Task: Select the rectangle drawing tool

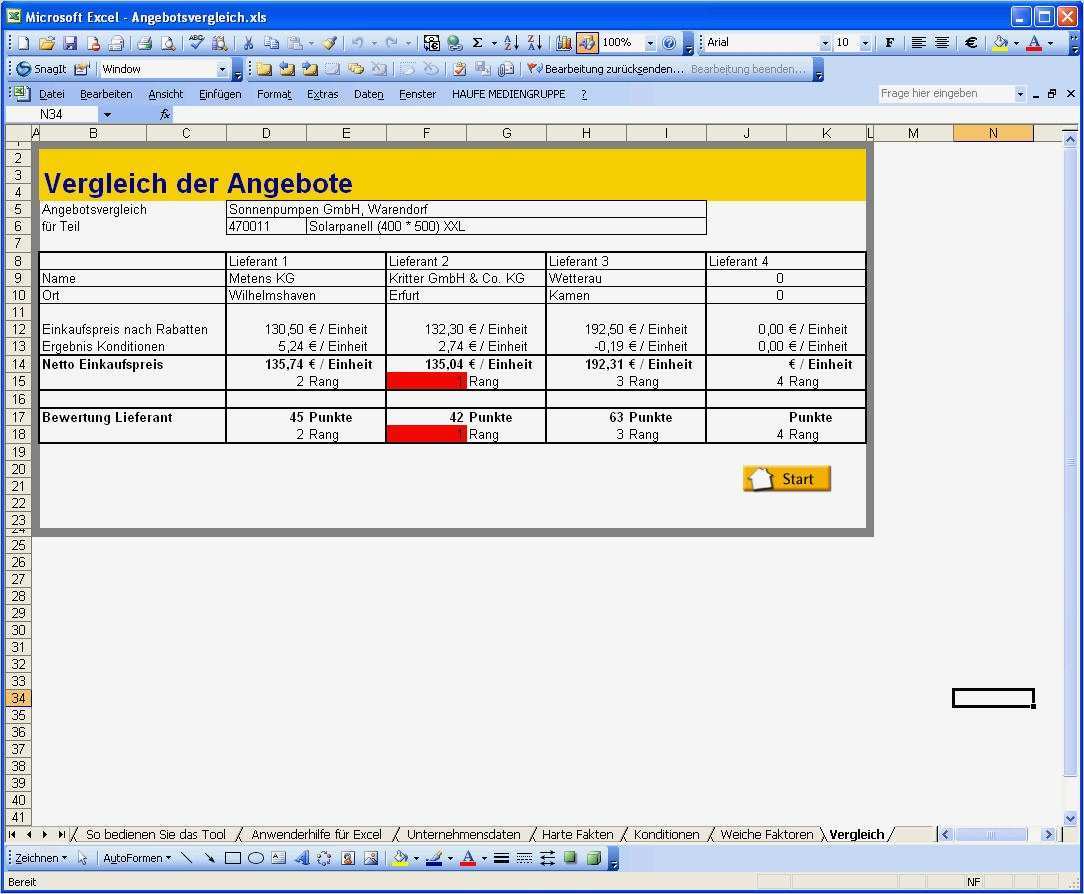Action: tap(233, 858)
